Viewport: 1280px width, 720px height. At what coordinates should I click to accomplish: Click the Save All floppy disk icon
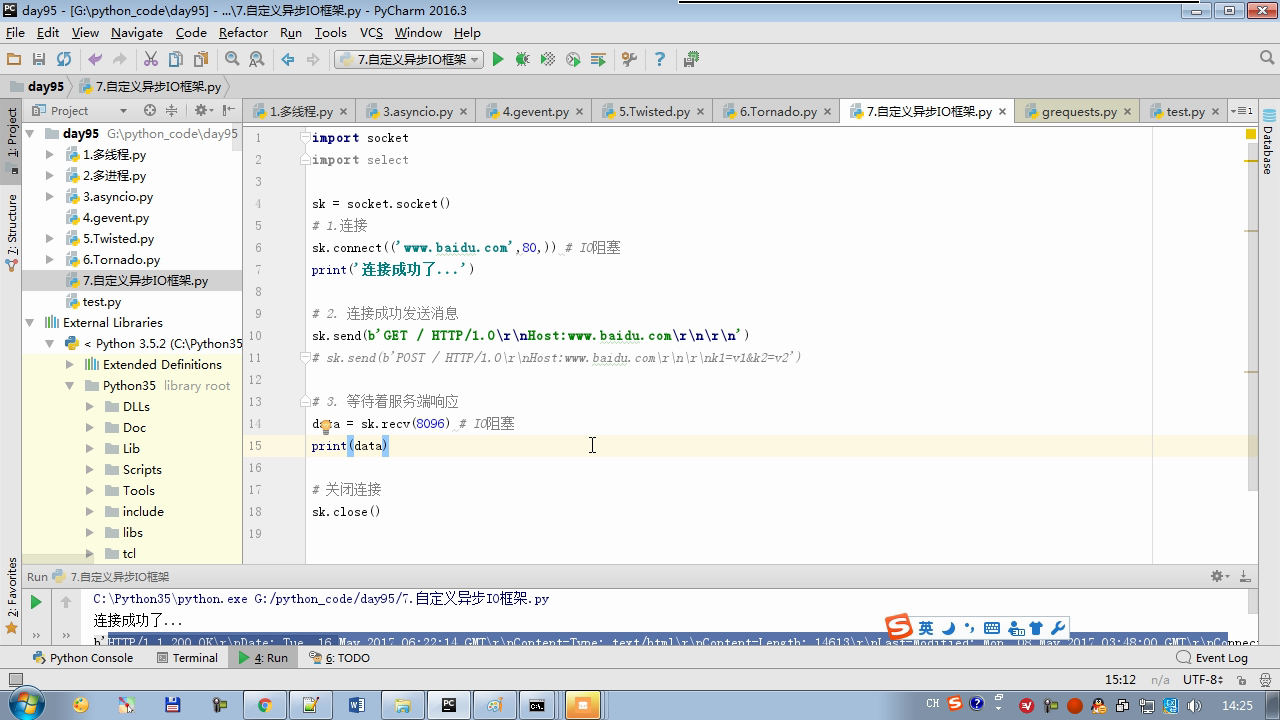[x=39, y=60]
